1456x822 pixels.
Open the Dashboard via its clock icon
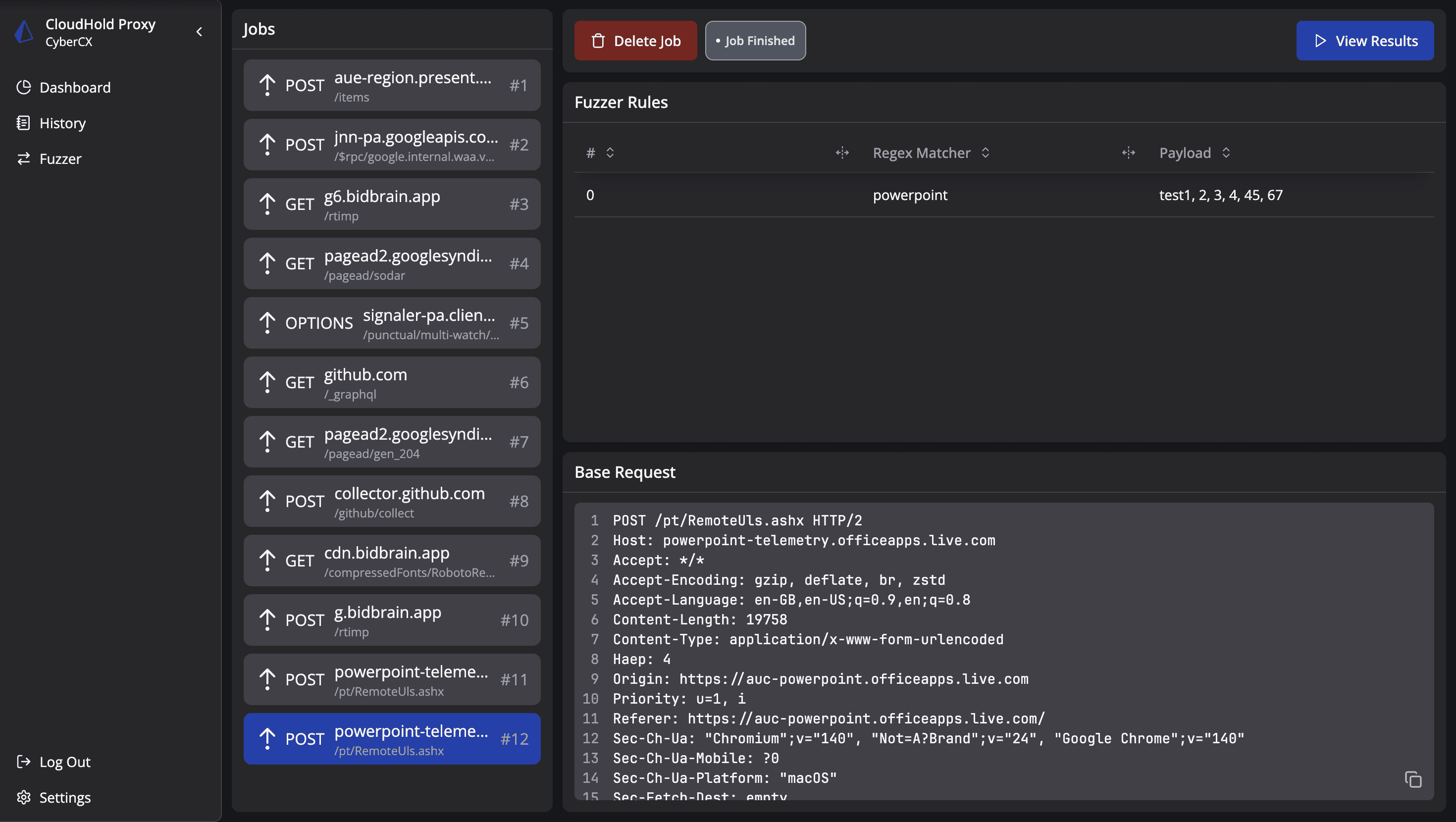[24, 87]
